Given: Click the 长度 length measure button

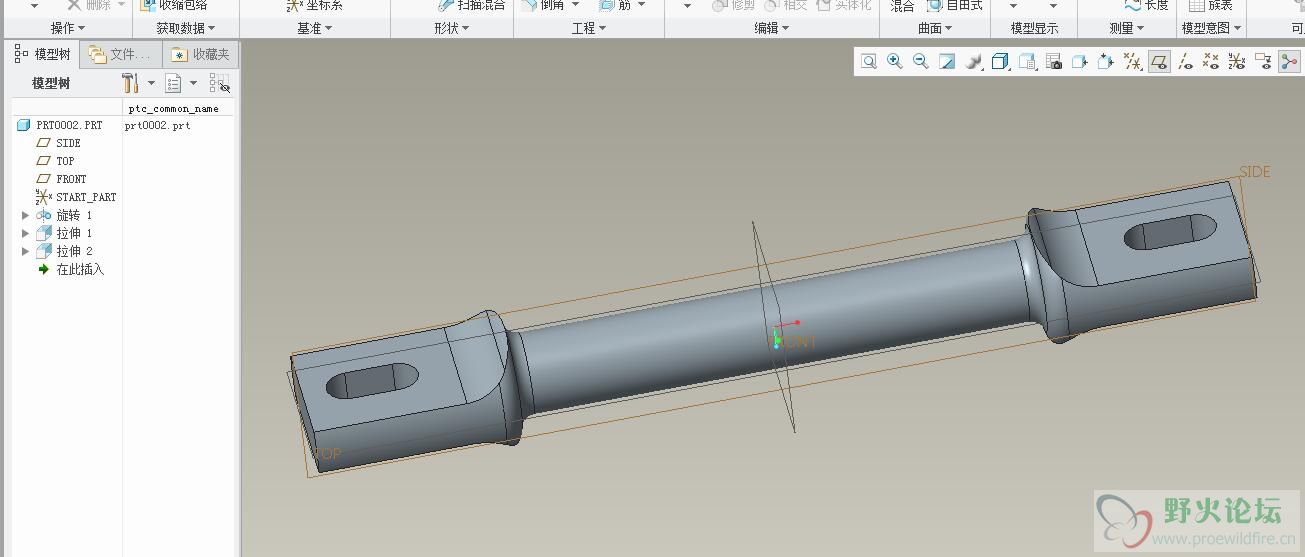Looking at the screenshot, I should point(1147,5).
